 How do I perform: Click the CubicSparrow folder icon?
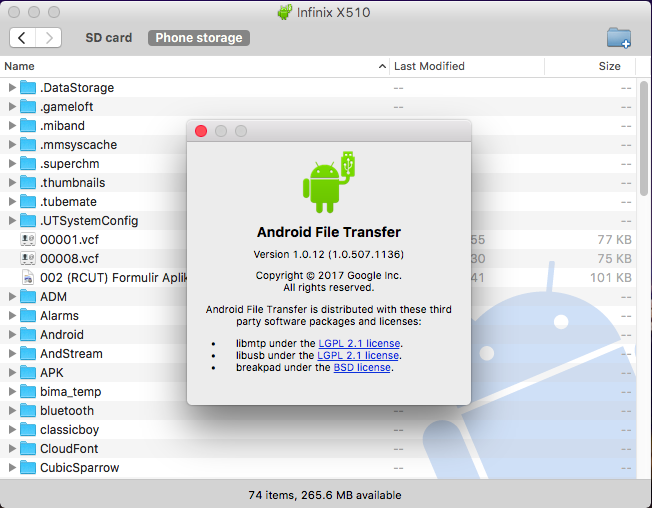point(28,467)
